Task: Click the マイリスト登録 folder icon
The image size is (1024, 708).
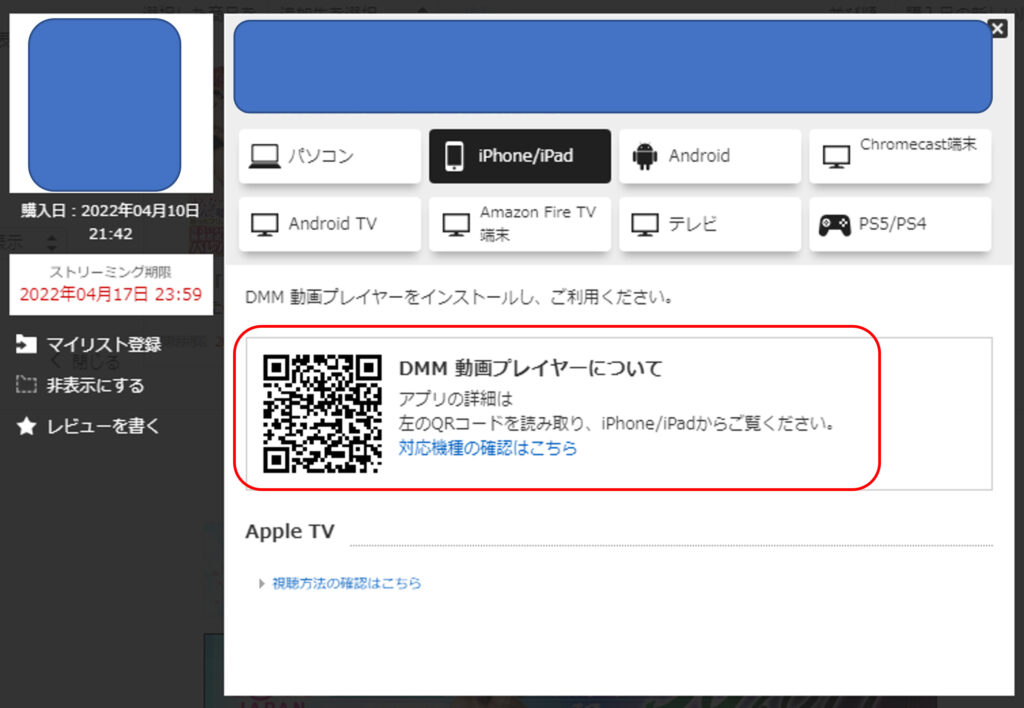Action: [x=26, y=345]
